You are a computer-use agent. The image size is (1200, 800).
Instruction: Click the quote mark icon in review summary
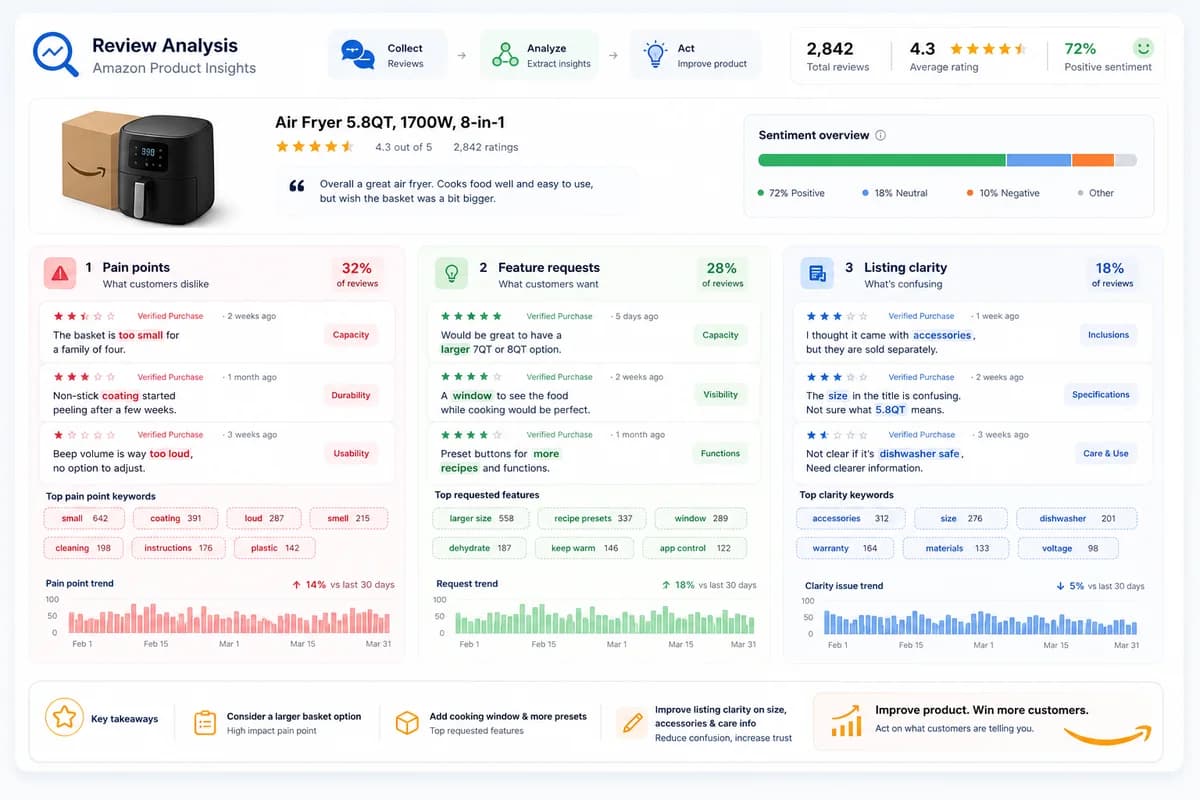(296, 187)
